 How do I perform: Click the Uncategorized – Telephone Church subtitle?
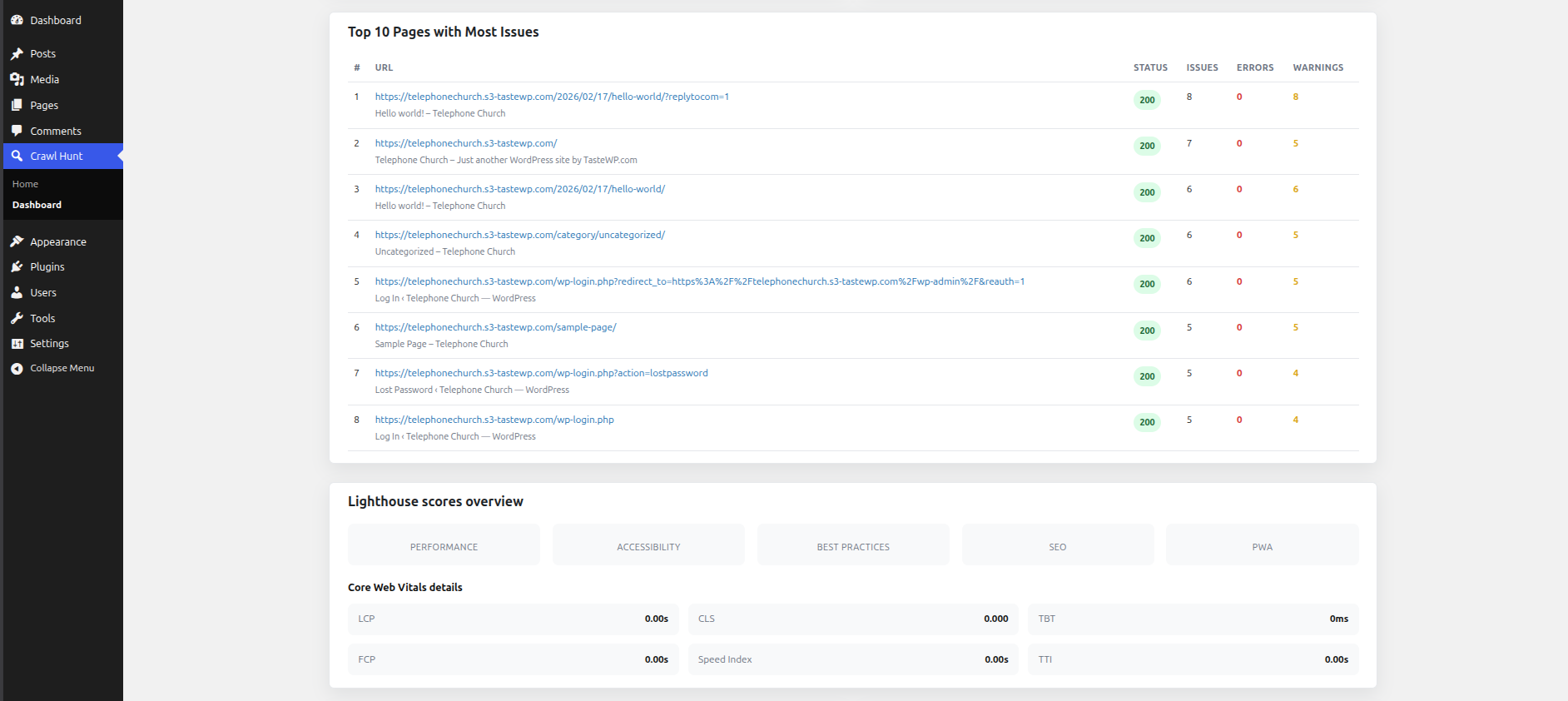444,251
